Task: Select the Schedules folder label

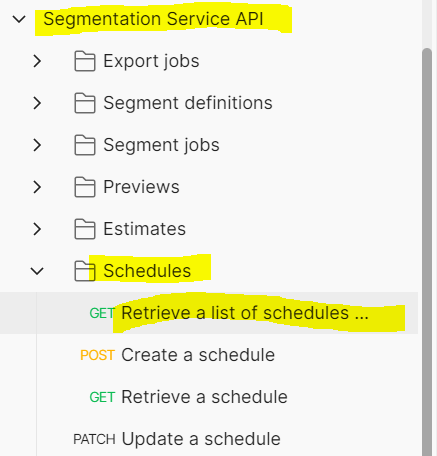Action: (147, 271)
